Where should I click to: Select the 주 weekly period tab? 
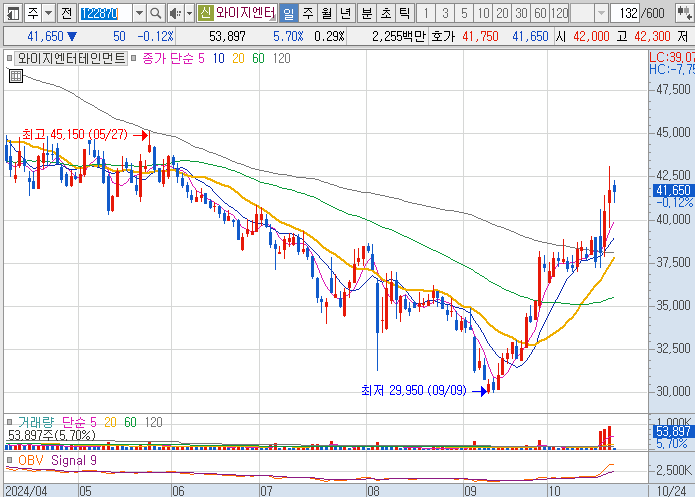pos(308,13)
